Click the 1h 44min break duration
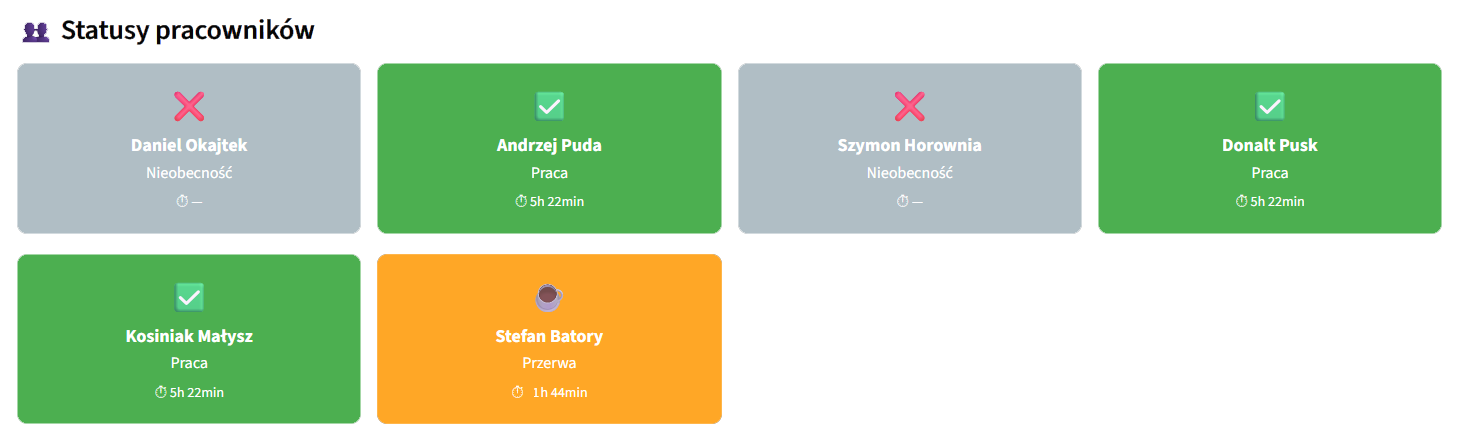 click(x=559, y=393)
